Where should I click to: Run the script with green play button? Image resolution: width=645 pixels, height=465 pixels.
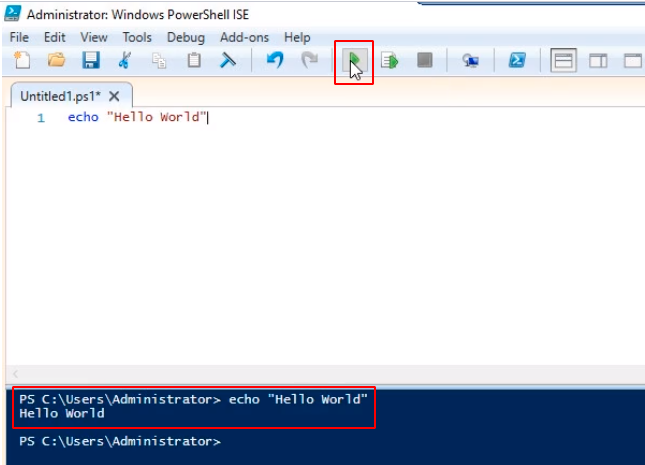[x=354, y=61]
